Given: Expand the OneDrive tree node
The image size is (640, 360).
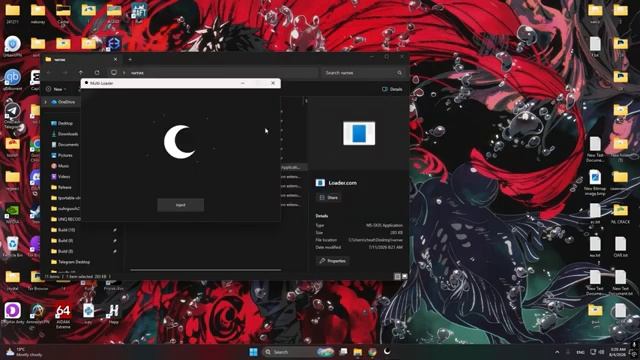Looking at the screenshot, I should 46,102.
